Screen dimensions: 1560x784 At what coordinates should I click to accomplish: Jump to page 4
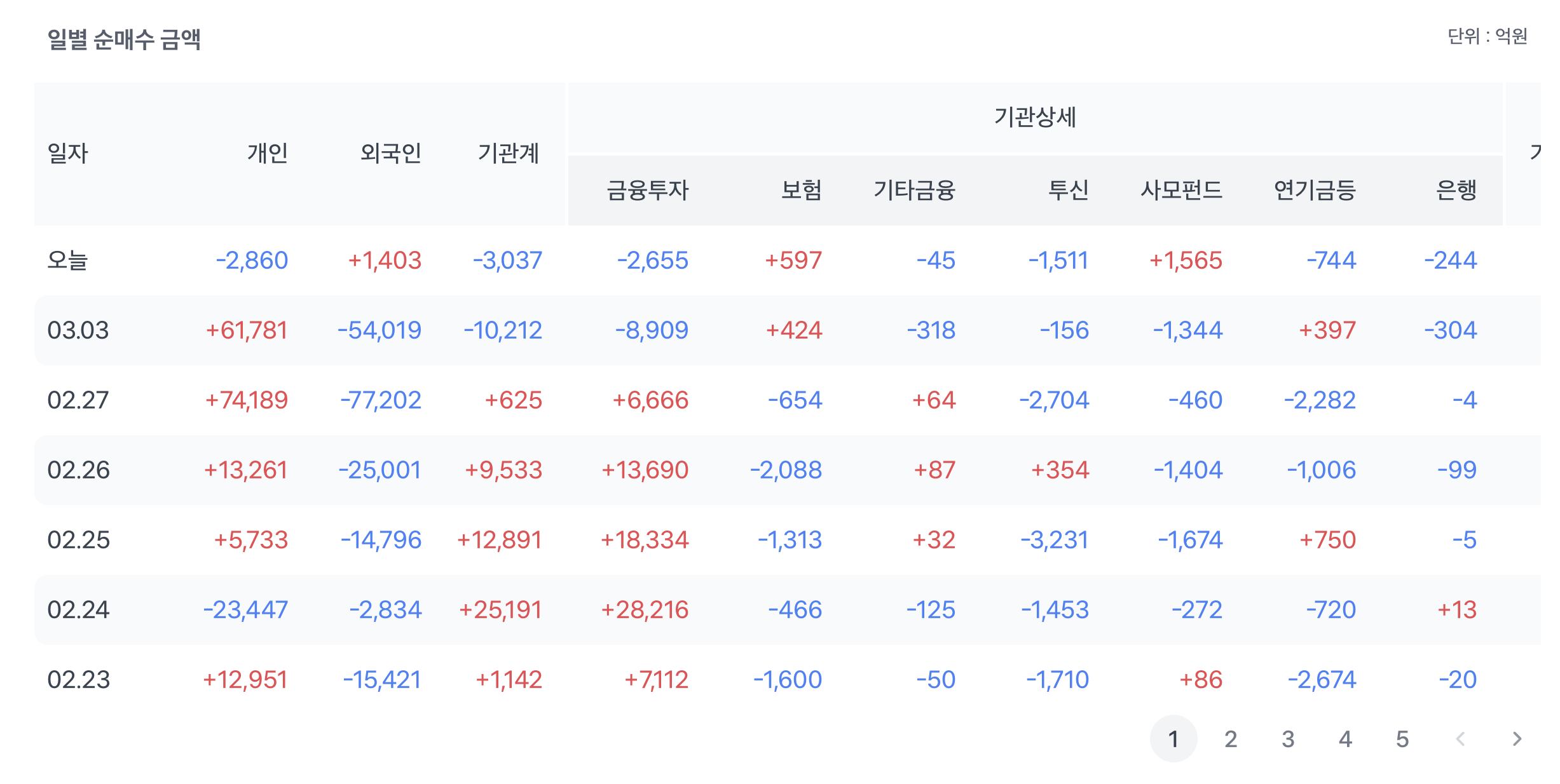1344,738
